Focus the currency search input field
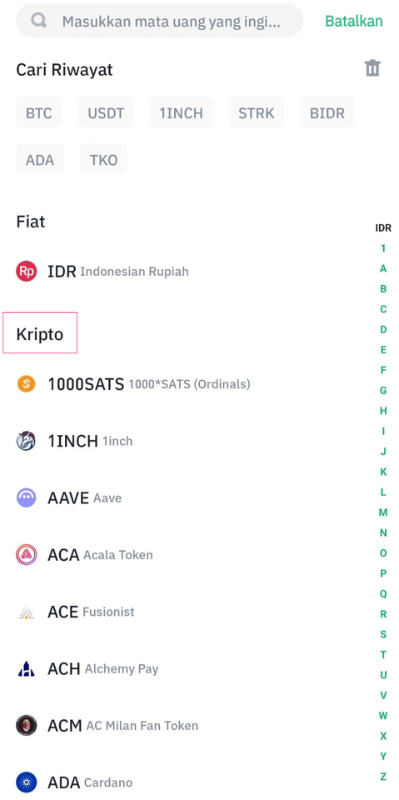 [160, 21]
